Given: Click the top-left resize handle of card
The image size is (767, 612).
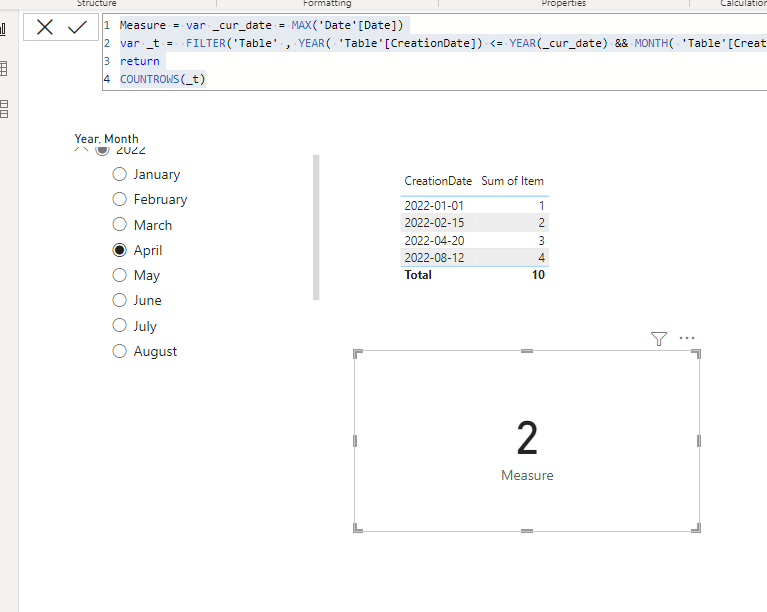Looking at the screenshot, I should tap(358, 354).
